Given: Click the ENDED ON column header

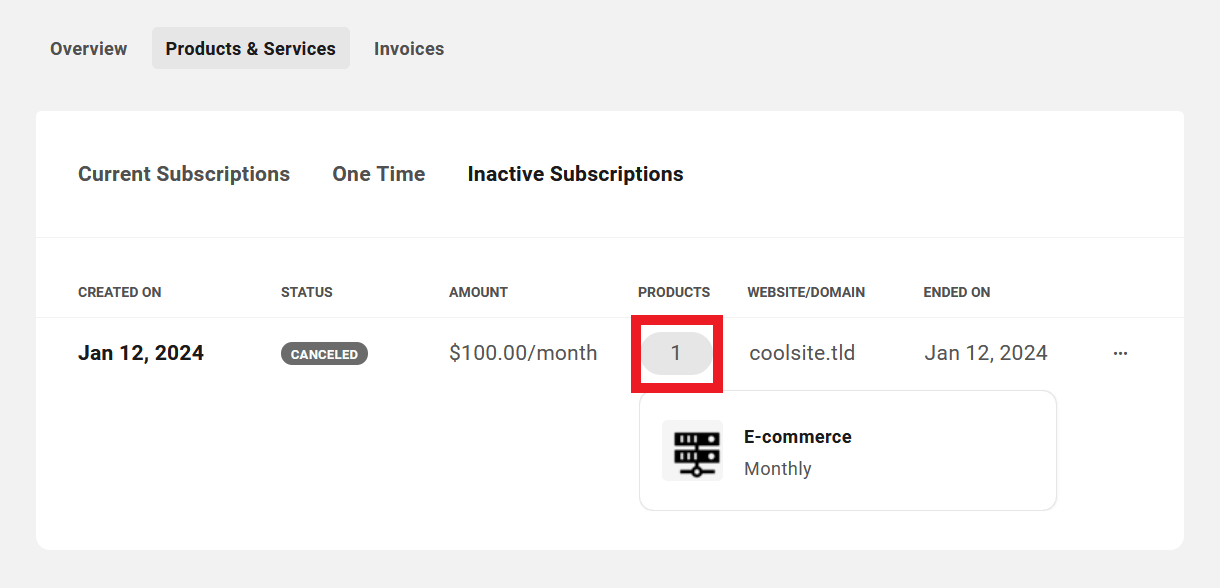Looking at the screenshot, I should click(957, 292).
